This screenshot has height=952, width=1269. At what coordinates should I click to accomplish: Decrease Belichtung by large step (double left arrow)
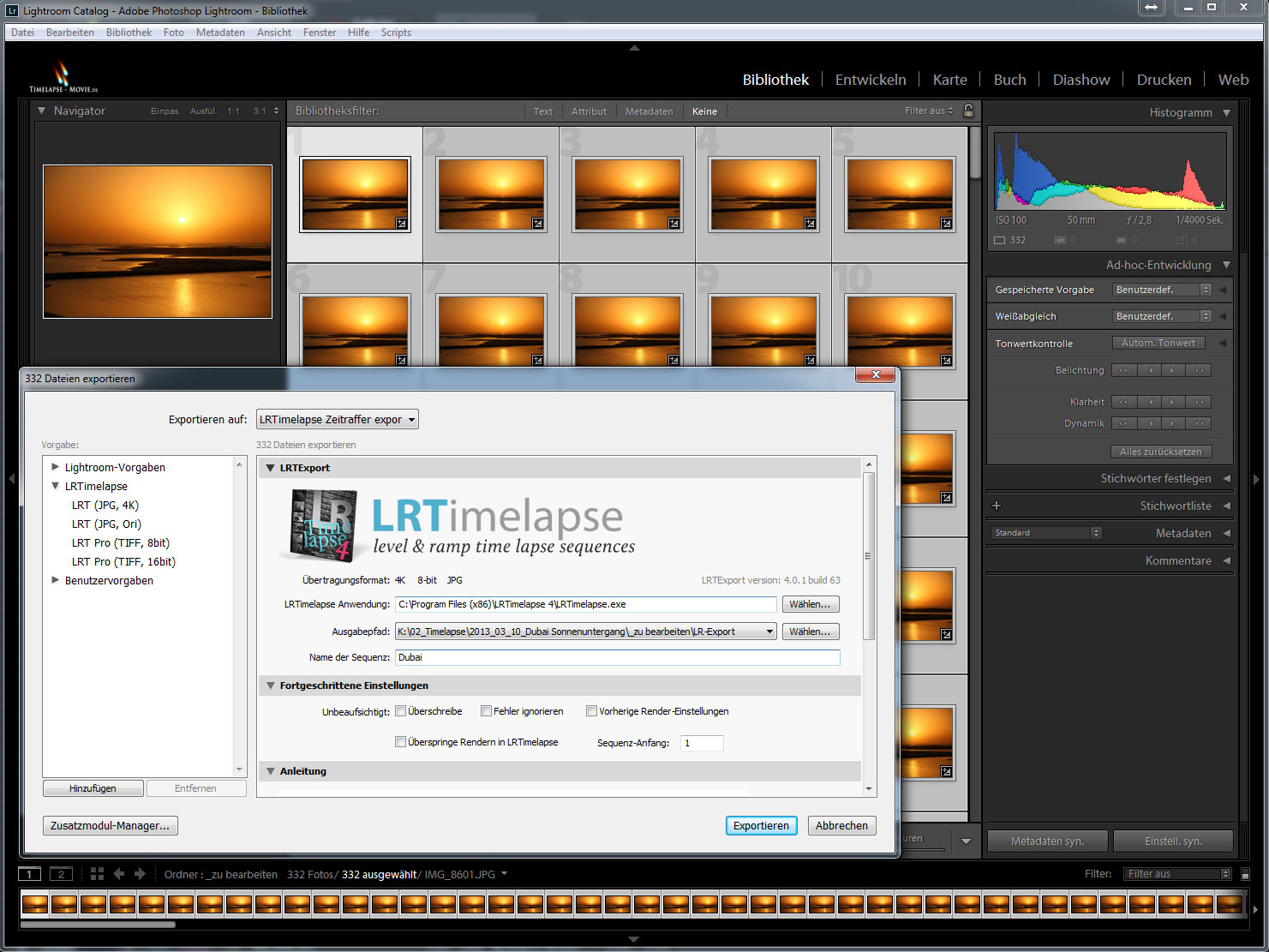click(1123, 370)
